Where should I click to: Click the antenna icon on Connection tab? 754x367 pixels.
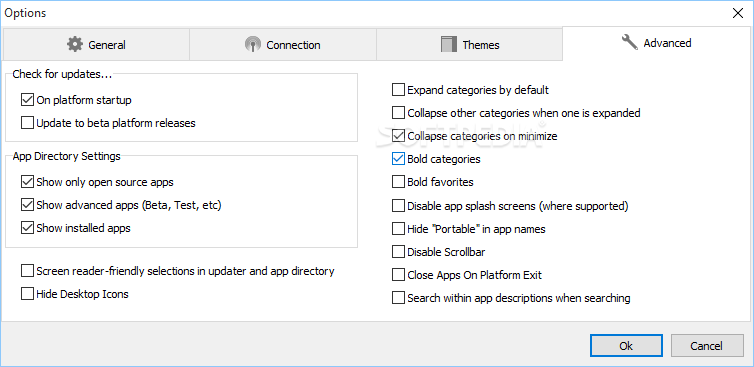pyautogui.click(x=252, y=45)
